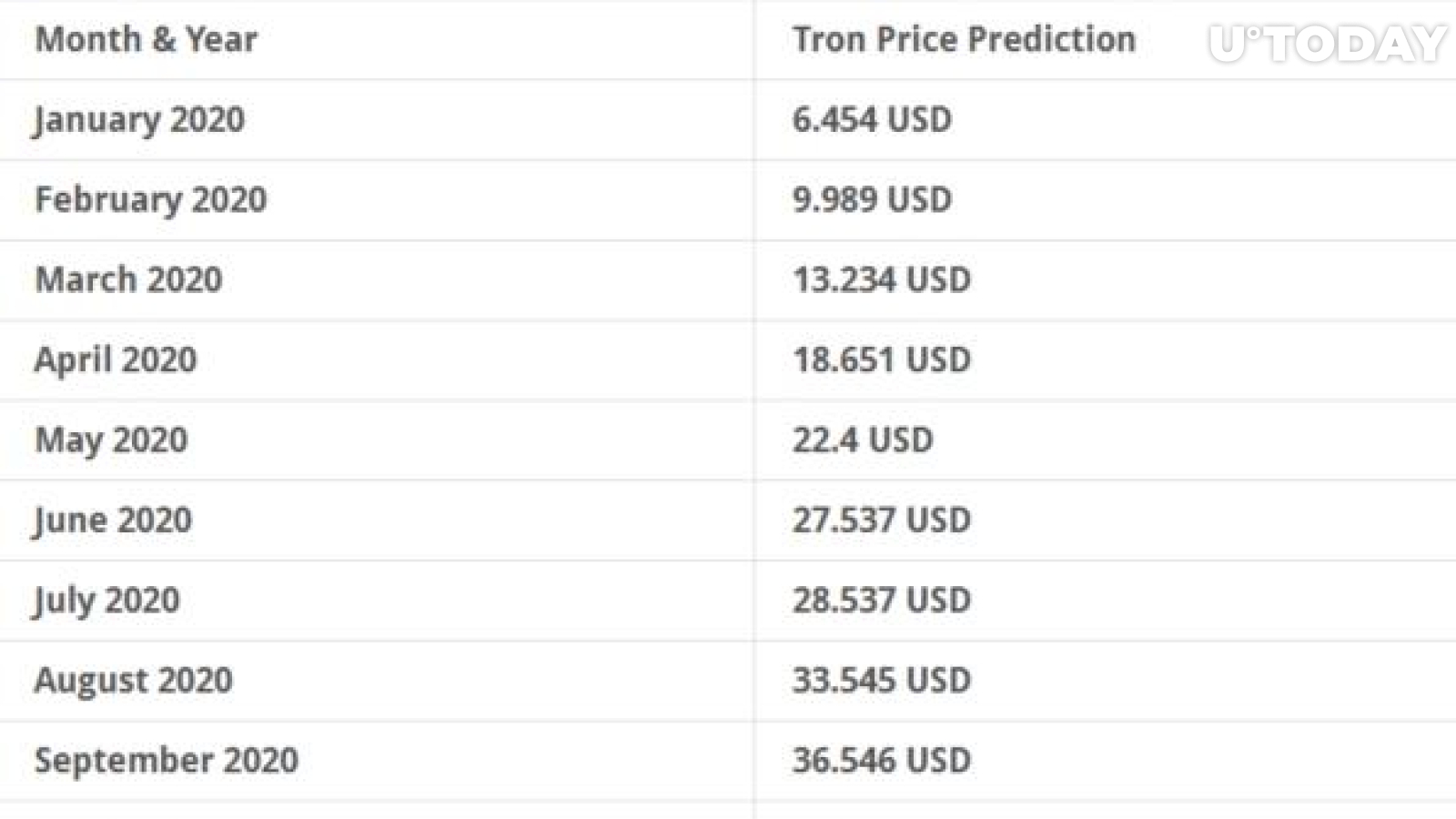
Task: Select the 27.537 USD value
Action: [x=882, y=520]
